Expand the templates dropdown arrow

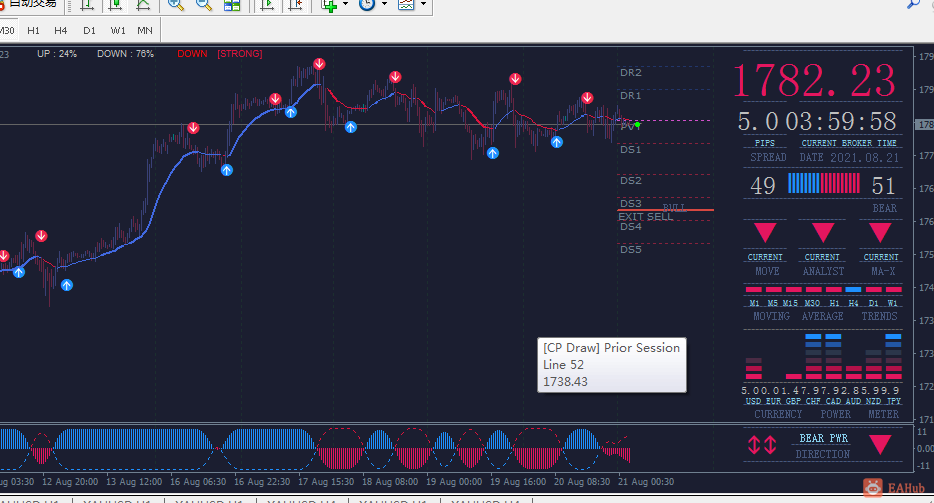click(424, 5)
